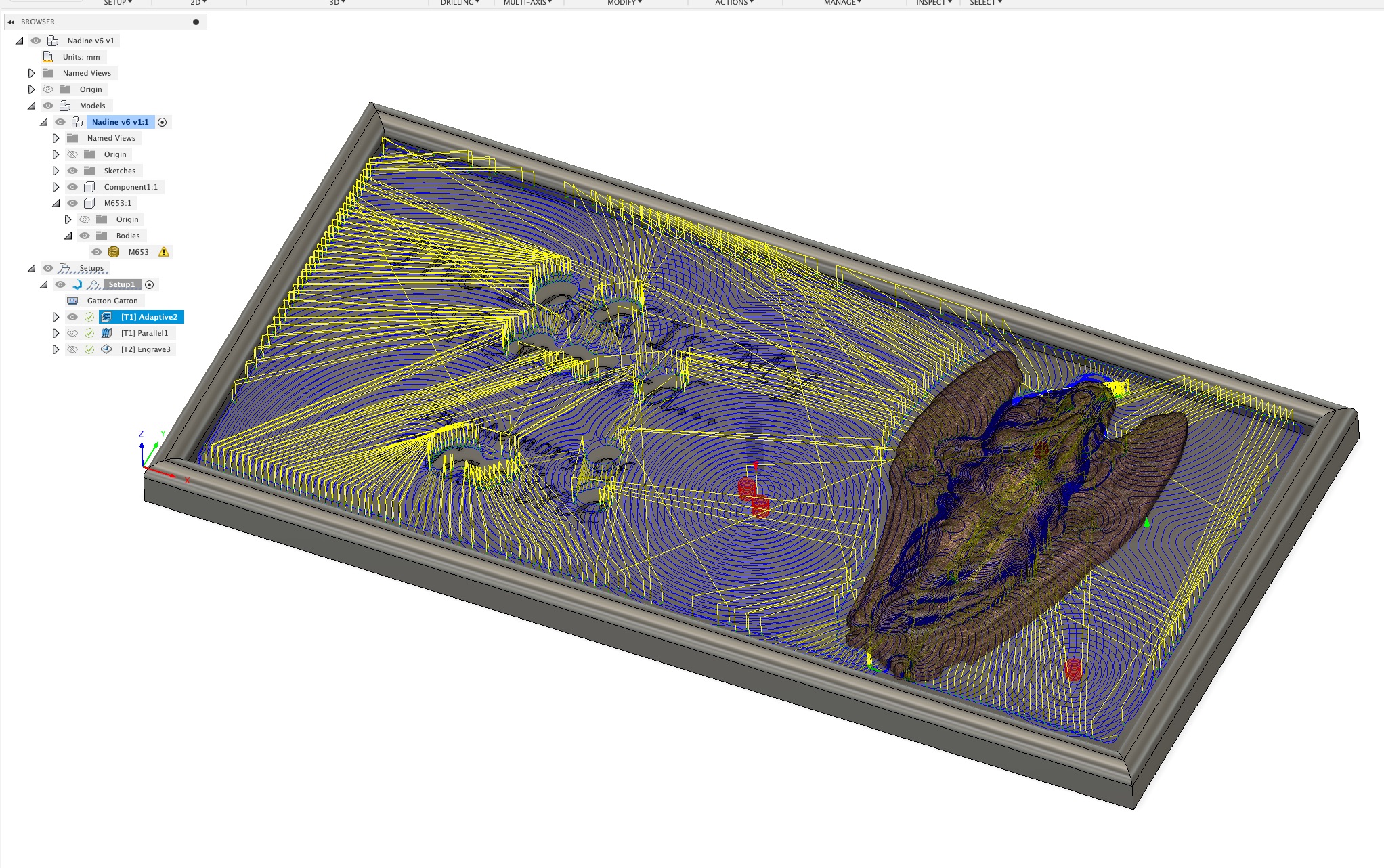Open the MULTI-AXIS menu

pos(525,3)
